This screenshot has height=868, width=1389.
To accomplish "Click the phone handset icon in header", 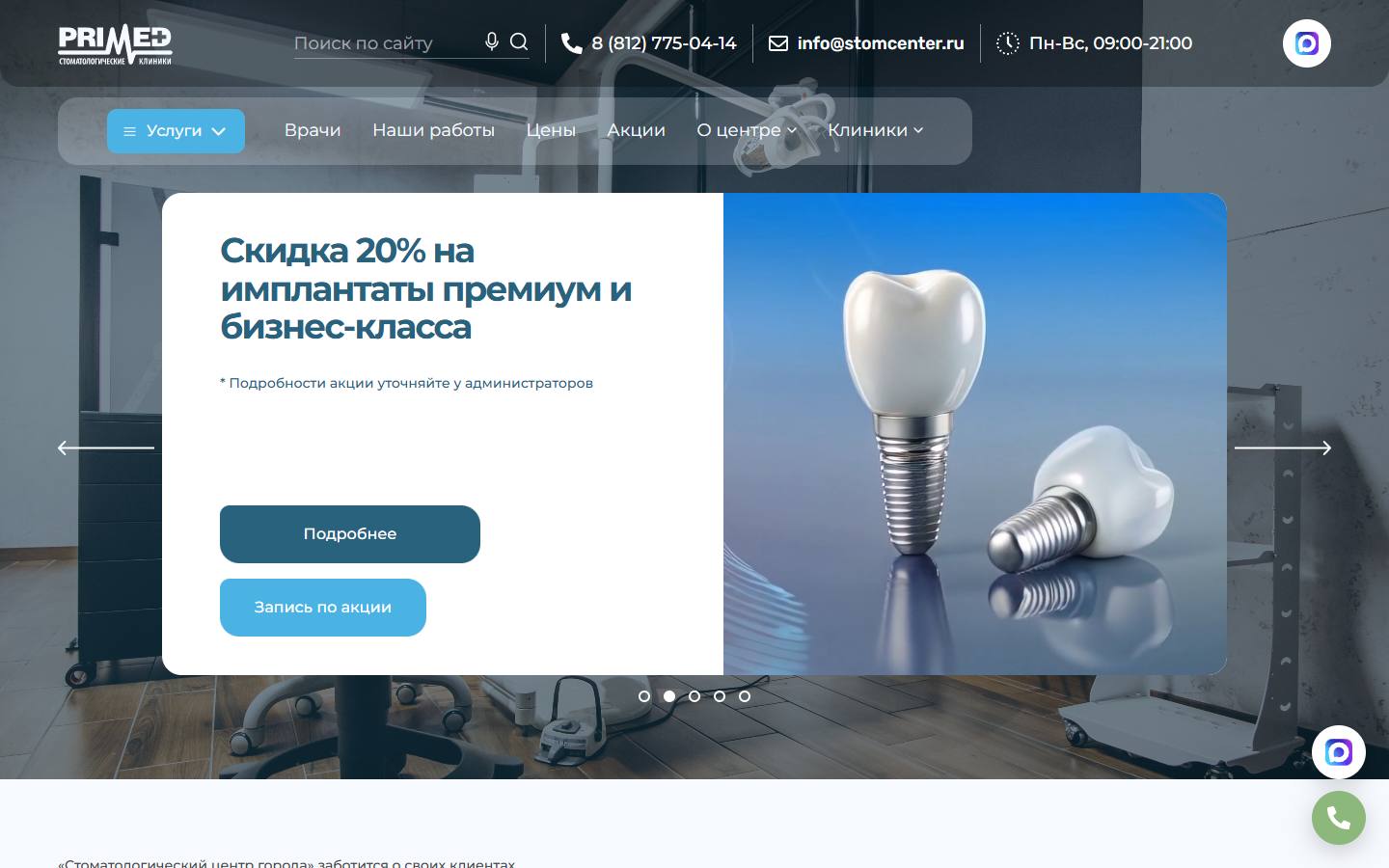I will (571, 43).
